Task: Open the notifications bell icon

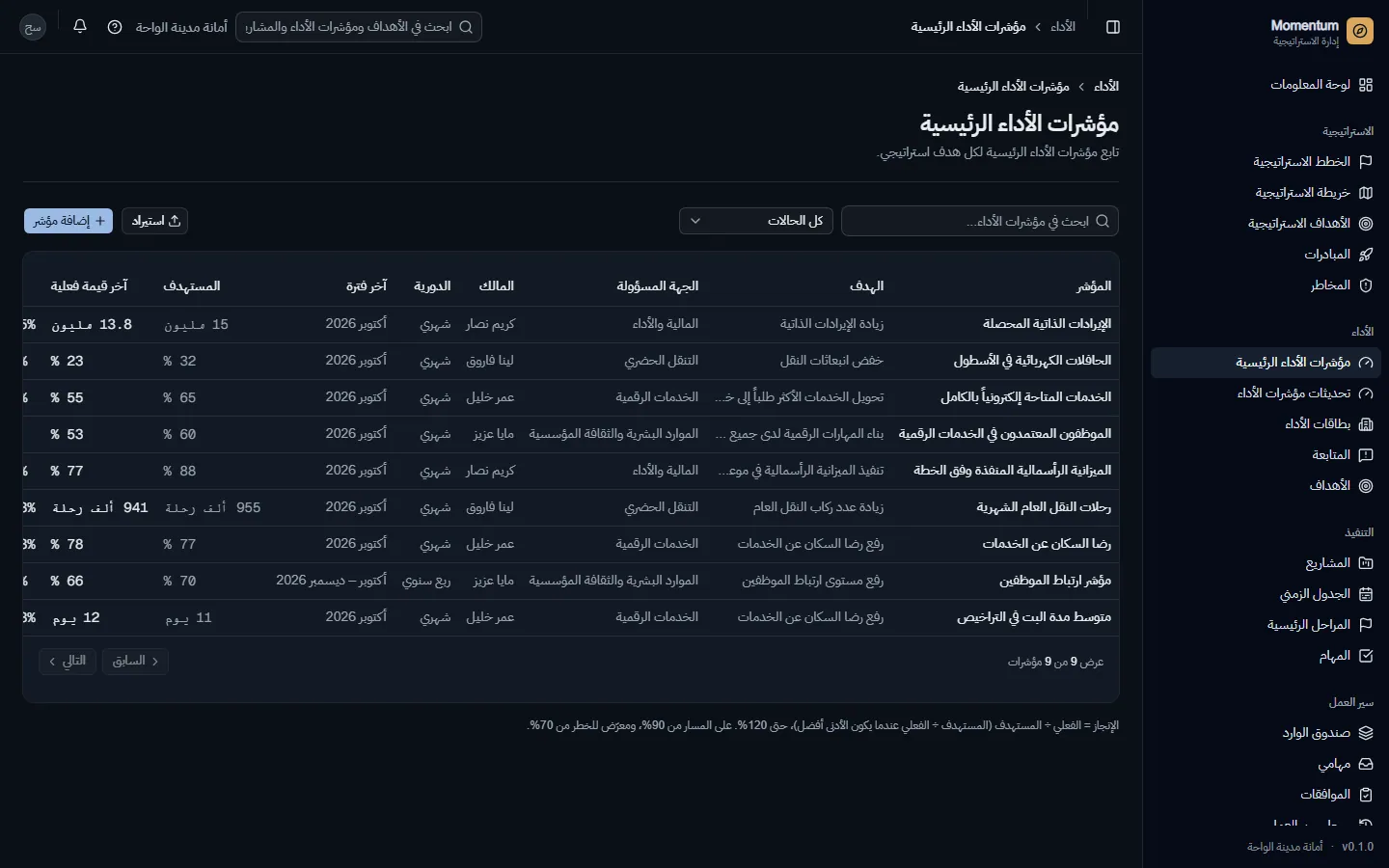Action: point(80,27)
